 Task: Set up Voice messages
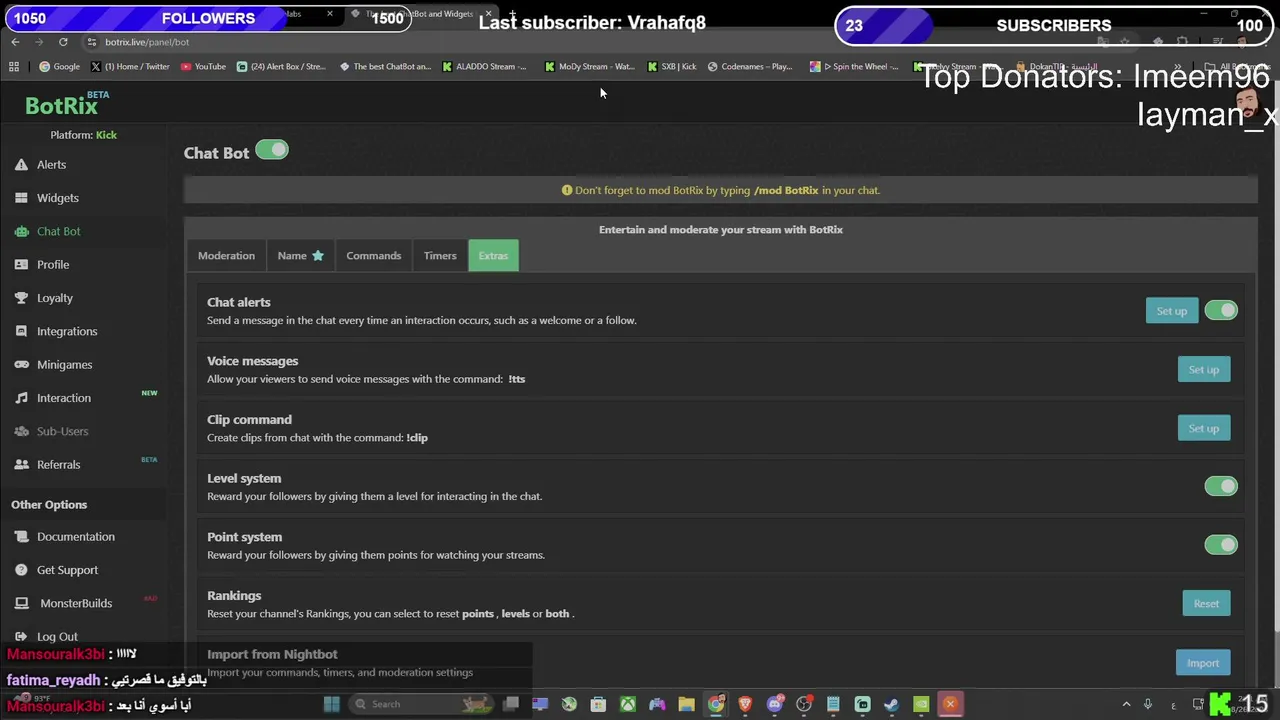[x=1203, y=370]
